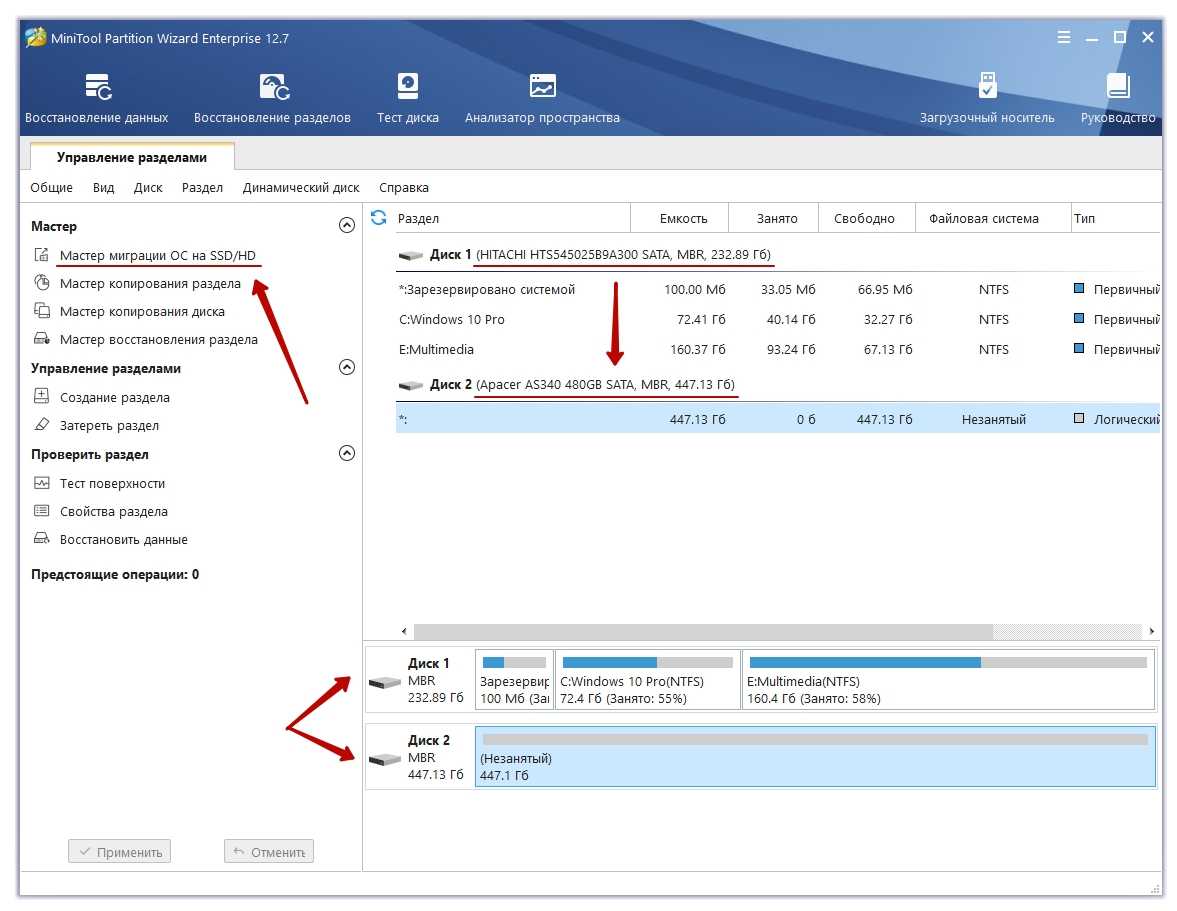Select E:Multimedia(NTFS) block in disk map
Viewport: 1177px width, 911px height.
point(948,680)
